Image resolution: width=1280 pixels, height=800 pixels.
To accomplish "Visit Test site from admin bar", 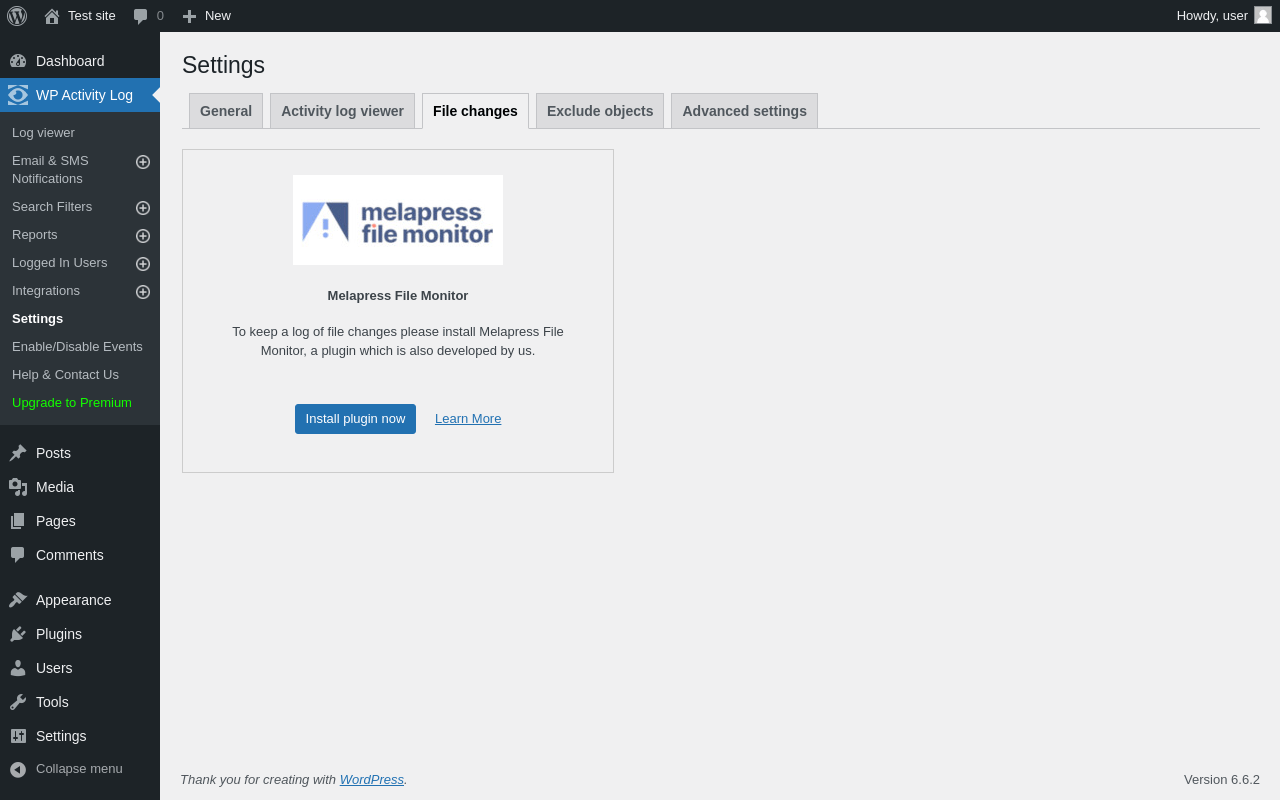I will click(92, 16).
